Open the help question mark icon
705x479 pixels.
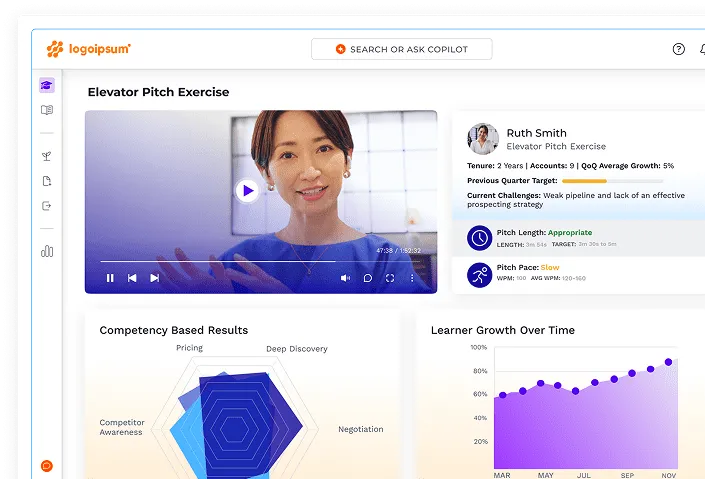point(679,49)
